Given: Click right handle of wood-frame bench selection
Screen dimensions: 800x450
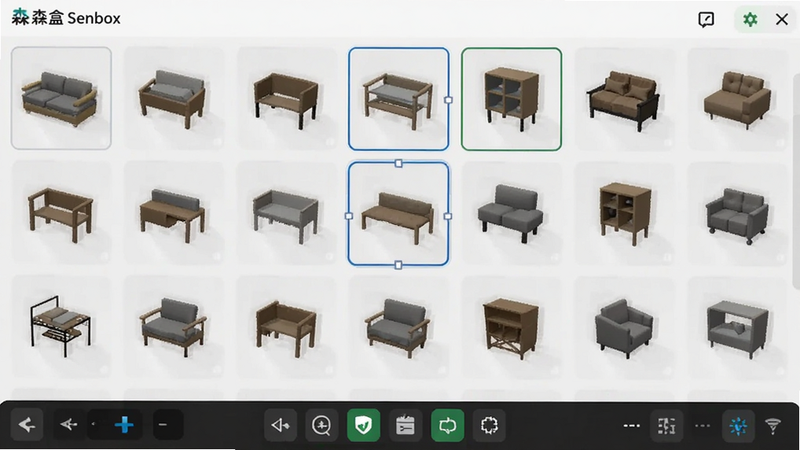Looking at the screenshot, I should 448,100.
